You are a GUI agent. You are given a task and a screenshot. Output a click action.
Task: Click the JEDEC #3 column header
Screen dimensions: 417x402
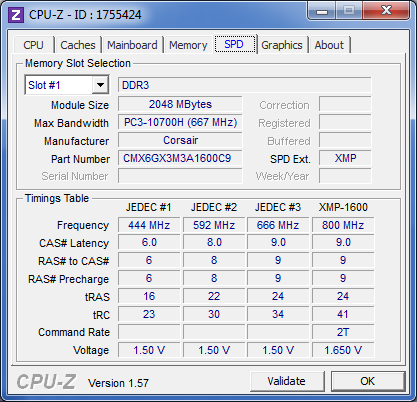click(x=278, y=207)
